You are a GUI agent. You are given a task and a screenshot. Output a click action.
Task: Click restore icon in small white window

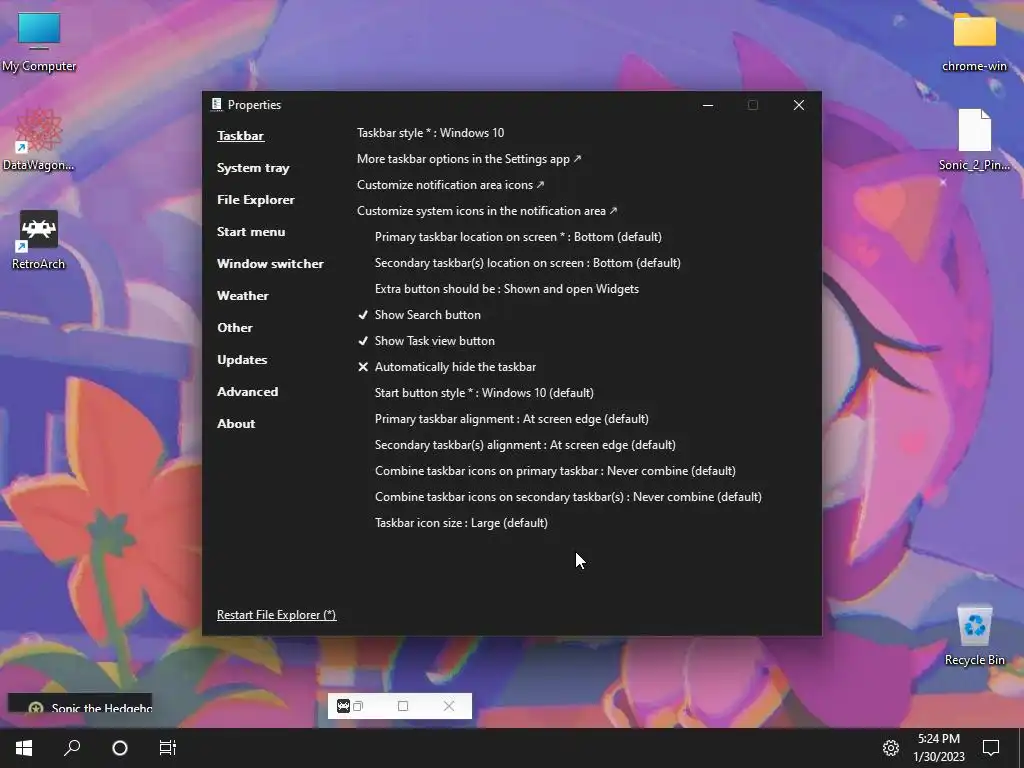pyautogui.click(x=358, y=706)
